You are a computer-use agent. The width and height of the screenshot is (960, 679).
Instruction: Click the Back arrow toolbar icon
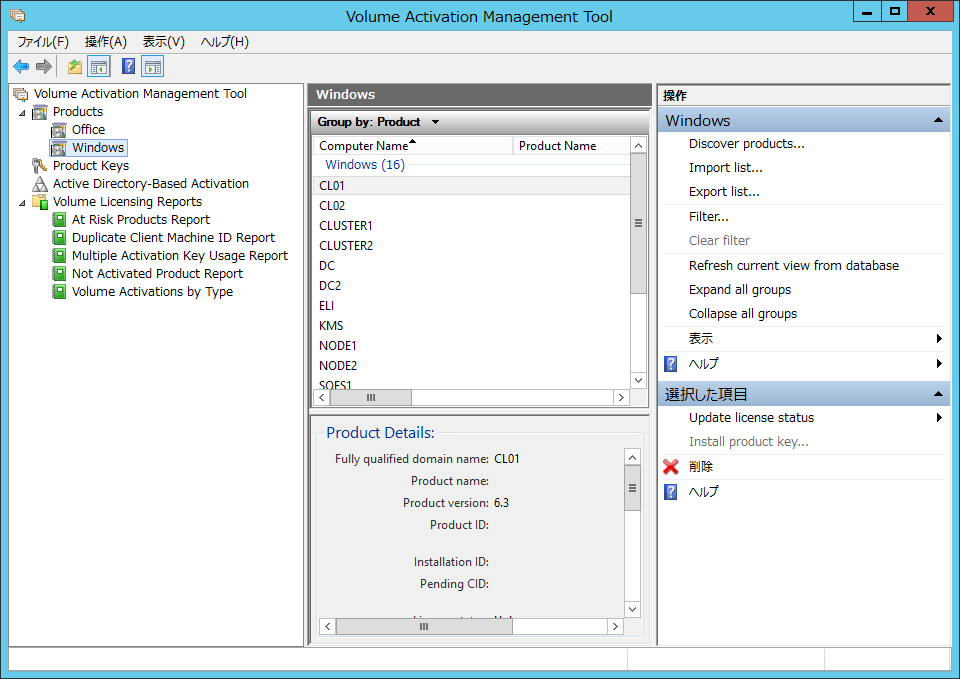[21, 66]
